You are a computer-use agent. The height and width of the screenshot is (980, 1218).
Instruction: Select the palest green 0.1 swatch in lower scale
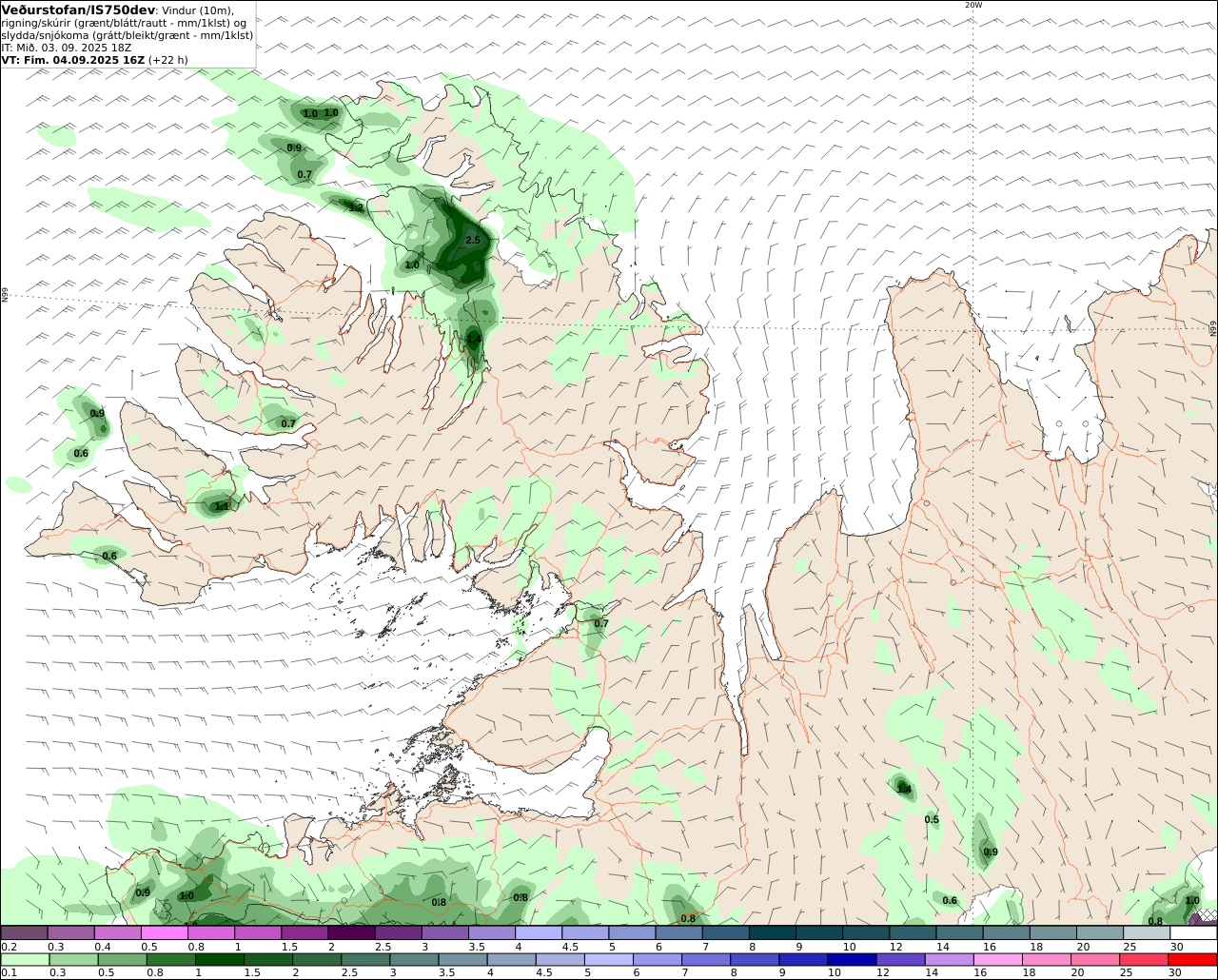click(x=25, y=960)
